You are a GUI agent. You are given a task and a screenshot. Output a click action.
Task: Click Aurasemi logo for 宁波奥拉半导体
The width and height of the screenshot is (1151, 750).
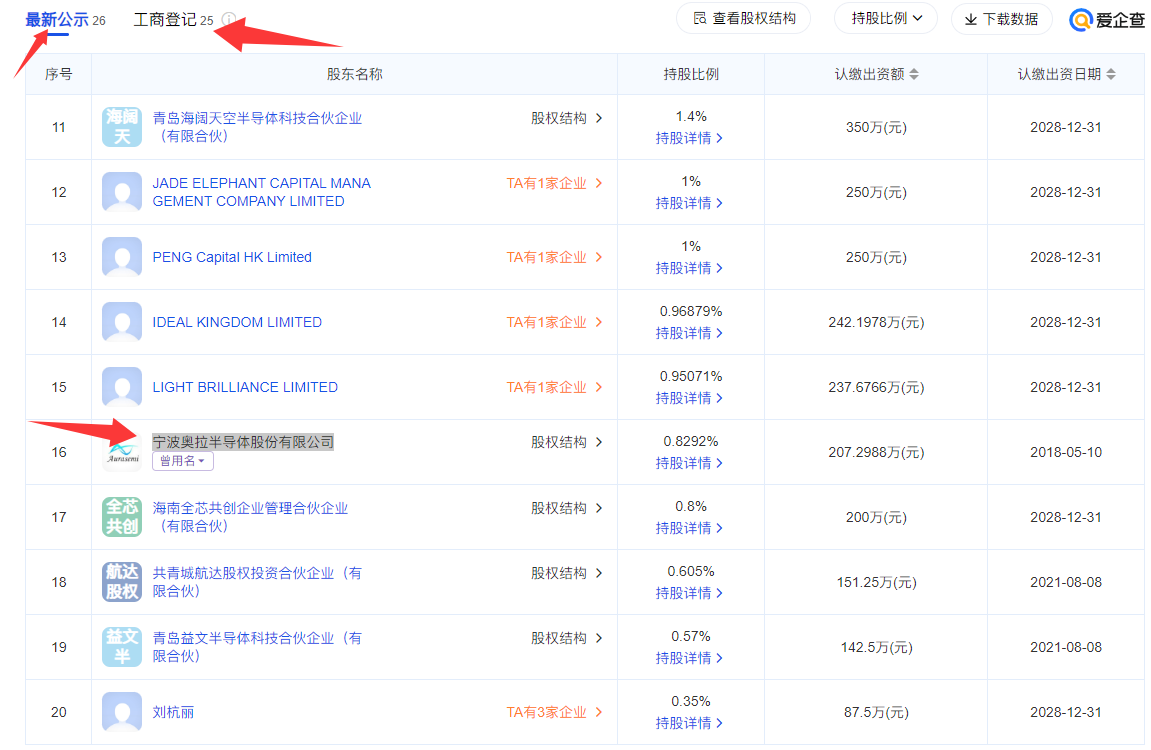122,452
